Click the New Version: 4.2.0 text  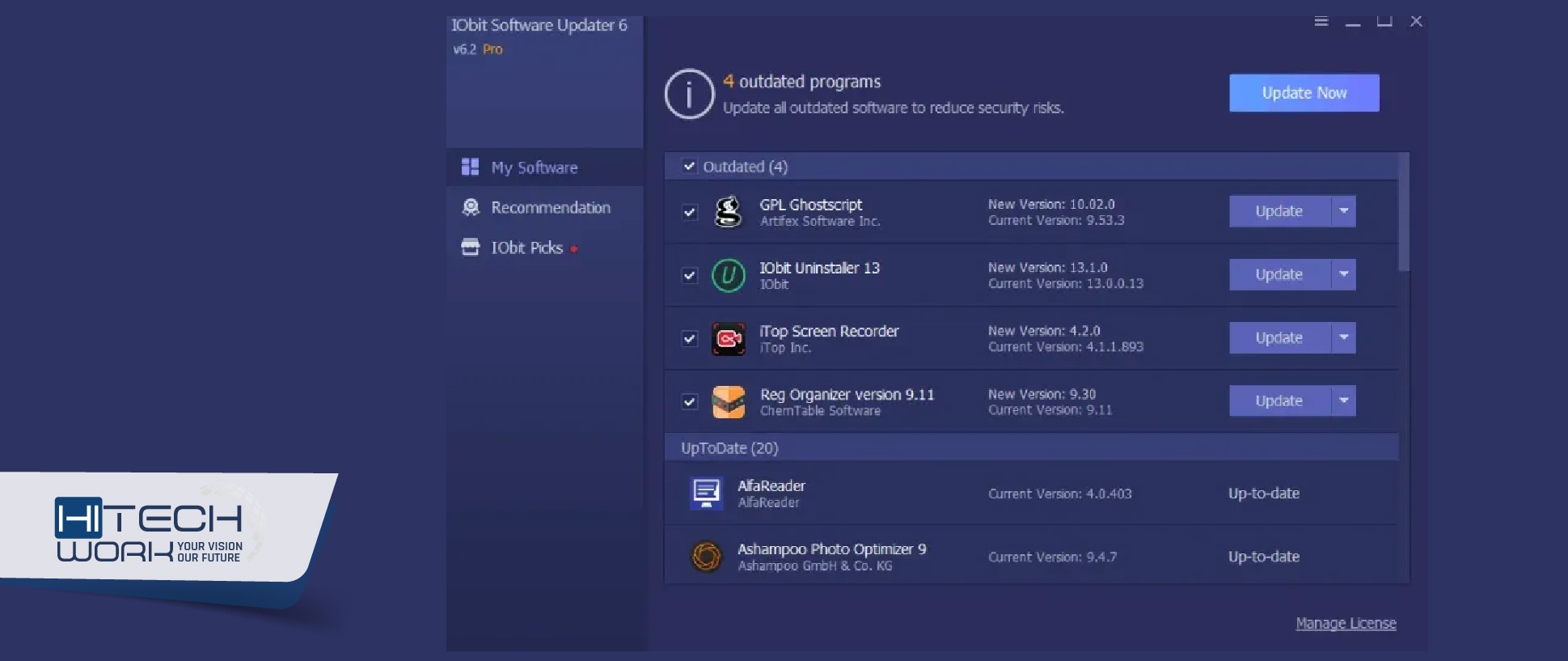coord(1044,330)
